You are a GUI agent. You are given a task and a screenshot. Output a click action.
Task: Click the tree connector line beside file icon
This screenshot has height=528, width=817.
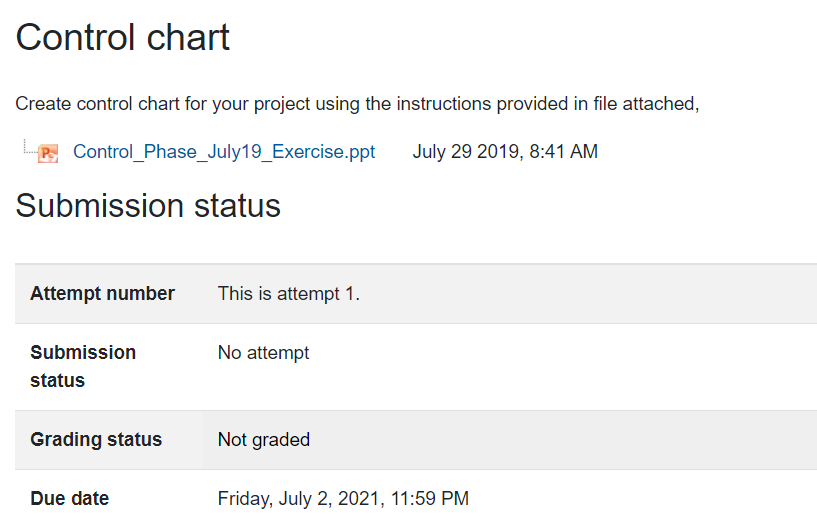pyautogui.click(x=29, y=147)
